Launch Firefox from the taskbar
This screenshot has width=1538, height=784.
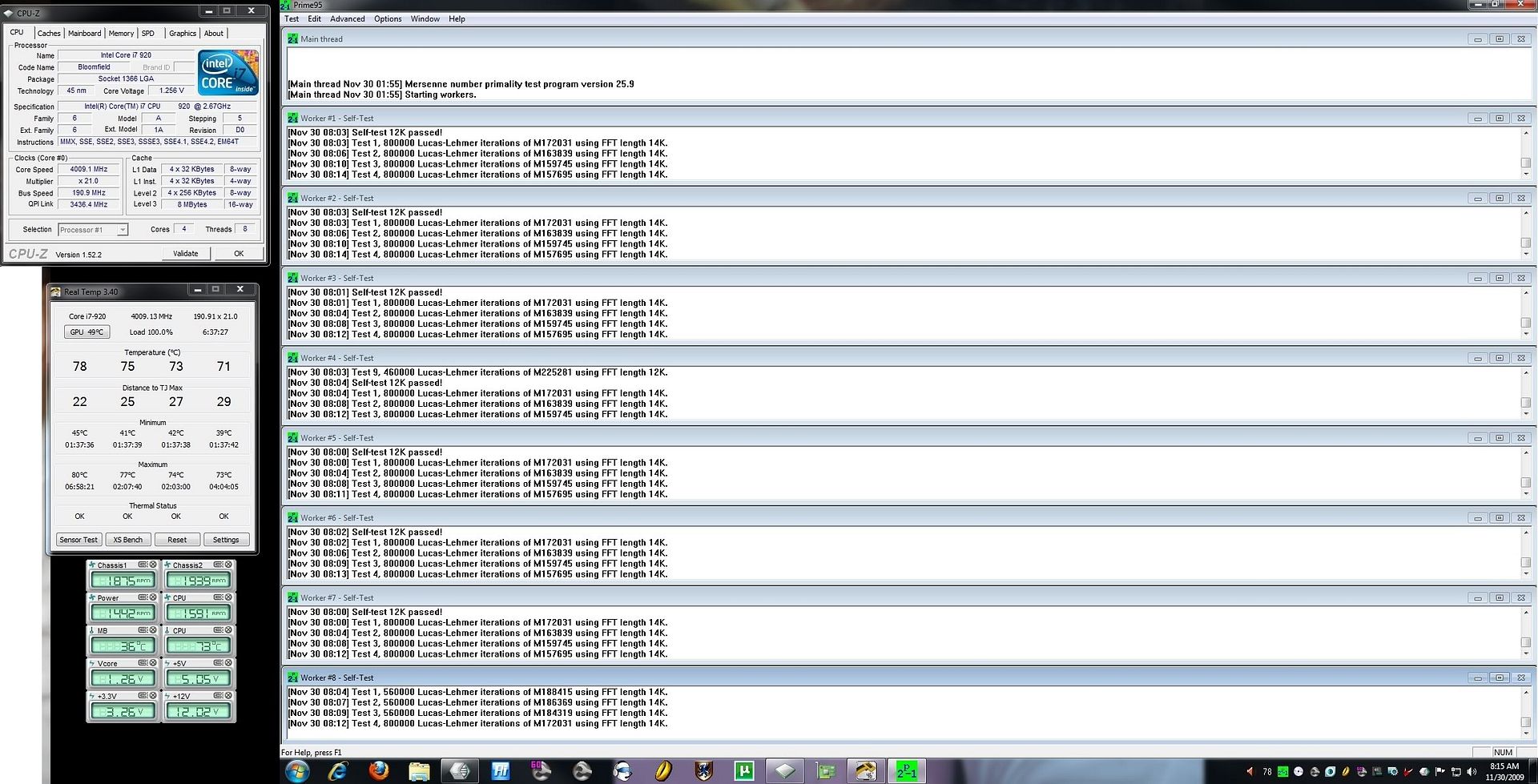(x=379, y=771)
